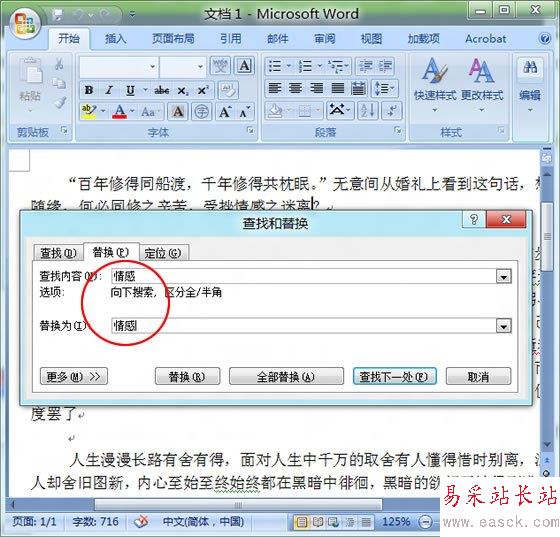Click the Cancel (取消) button
Image resolution: width=560 pixels, height=537 pixels.
tap(479, 376)
